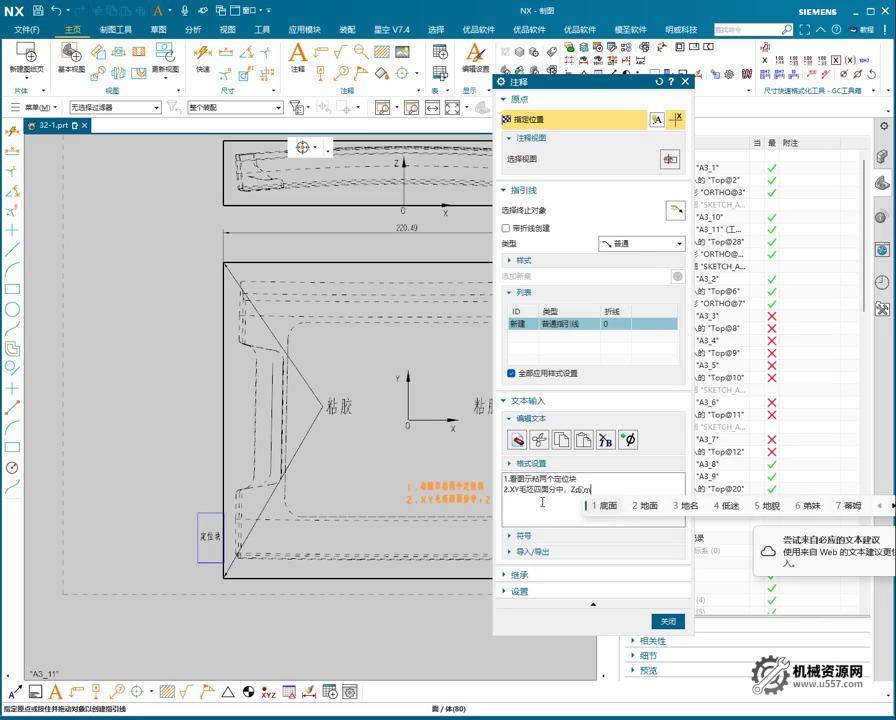Viewport: 896px width, 720px height.
Task: Open the 类型 dropdown showing 普通
Action: click(641, 244)
